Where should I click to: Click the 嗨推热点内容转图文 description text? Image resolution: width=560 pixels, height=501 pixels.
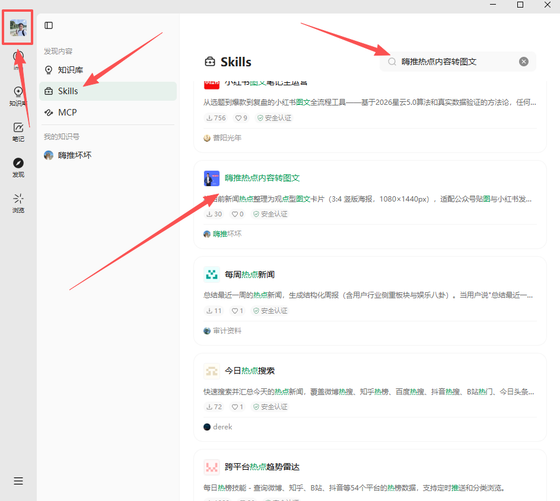[368, 199]
